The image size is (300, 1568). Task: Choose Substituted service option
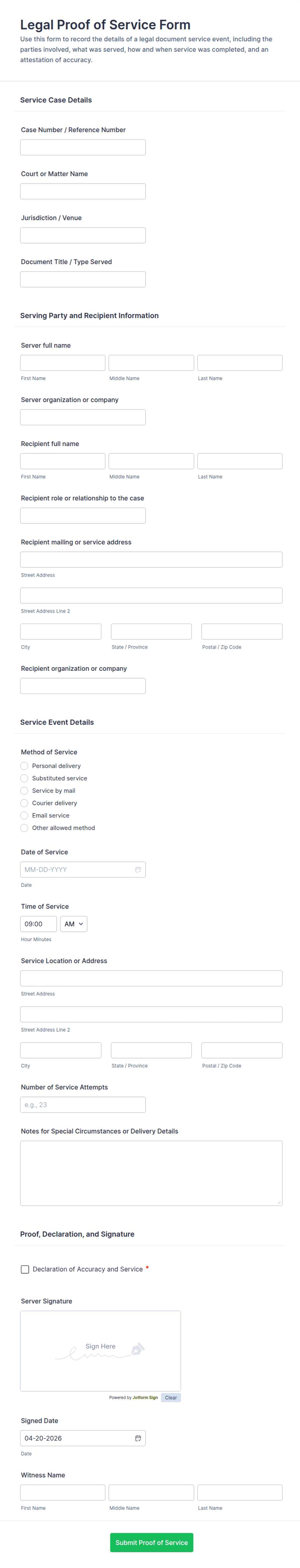(x=24, y=778)
